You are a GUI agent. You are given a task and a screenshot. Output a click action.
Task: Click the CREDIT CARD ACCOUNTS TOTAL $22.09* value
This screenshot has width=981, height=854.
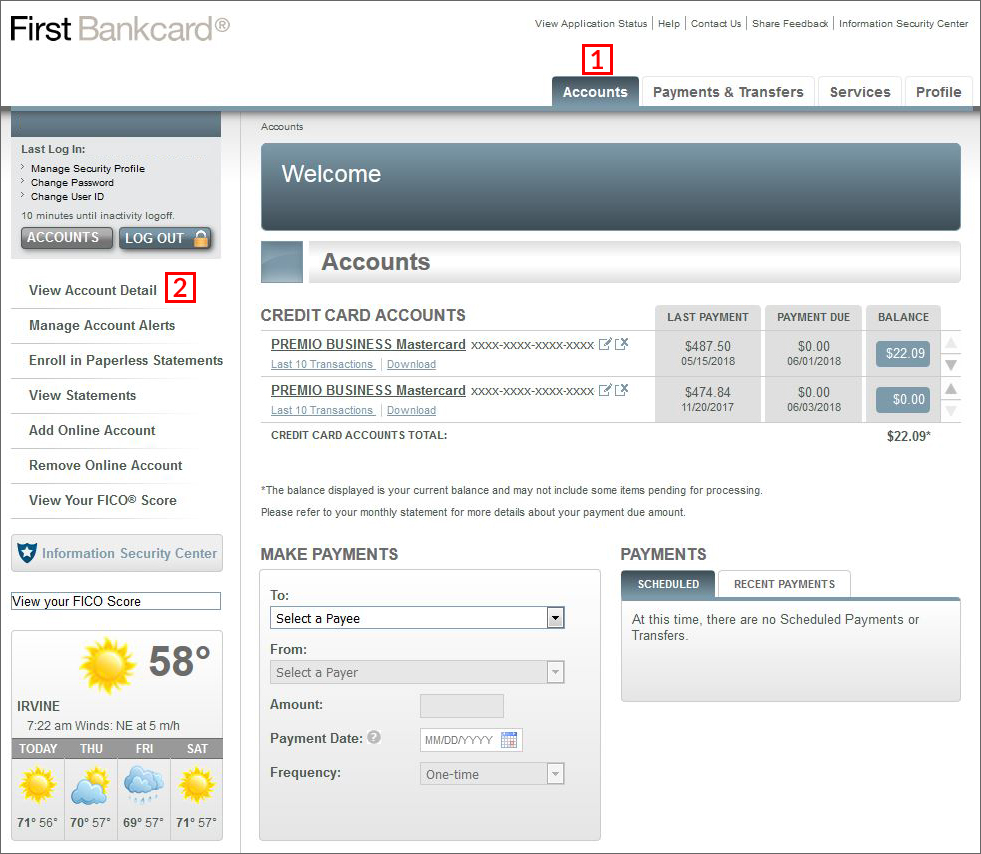tap(908, 436)
